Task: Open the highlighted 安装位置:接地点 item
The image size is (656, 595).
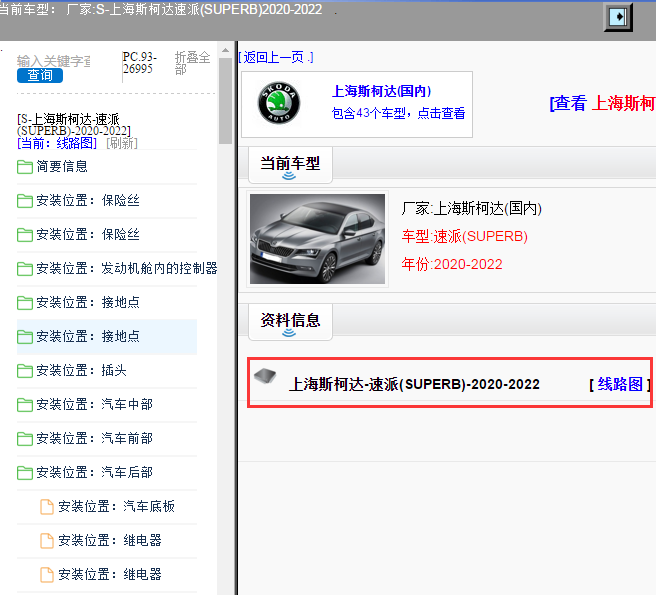Action: click(107, 336)
